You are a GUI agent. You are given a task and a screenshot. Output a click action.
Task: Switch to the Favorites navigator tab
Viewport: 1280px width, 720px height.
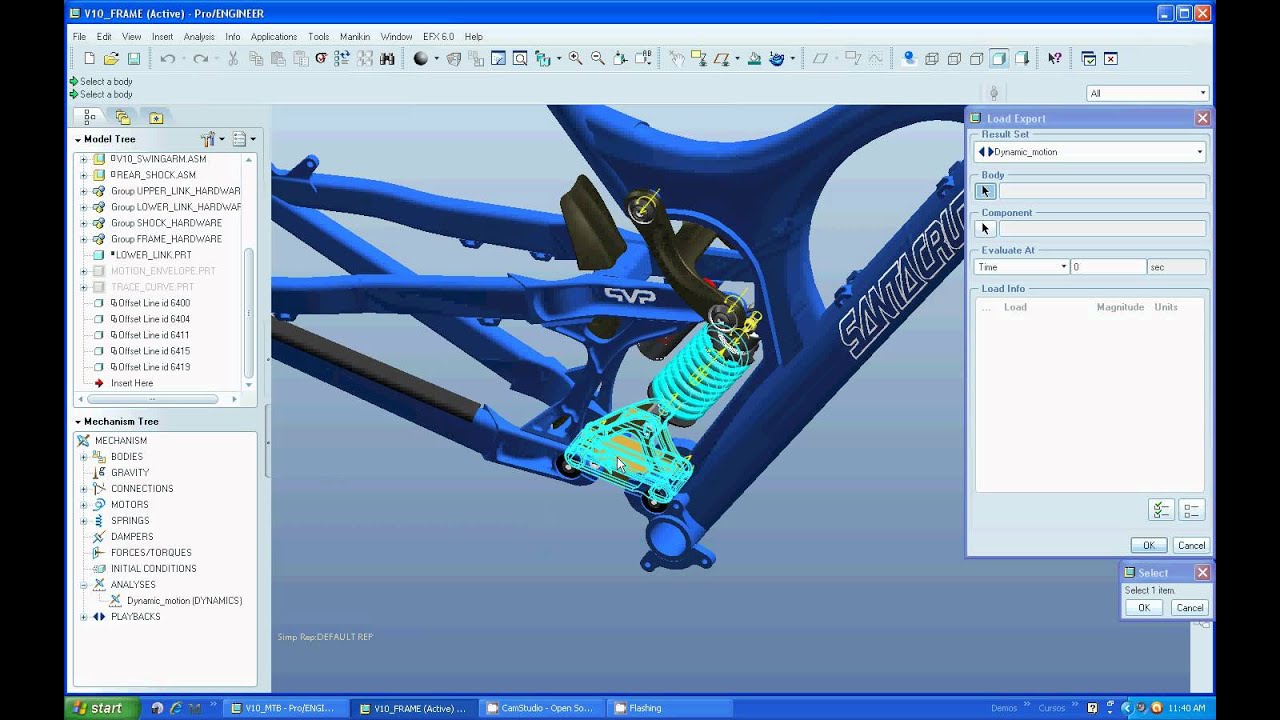click(x=156, y=117)
